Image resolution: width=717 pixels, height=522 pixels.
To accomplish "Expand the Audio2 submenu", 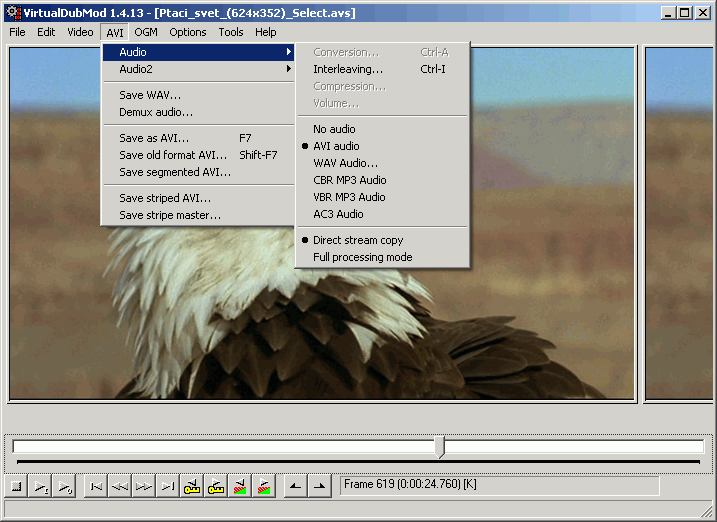I will point(198,69).
